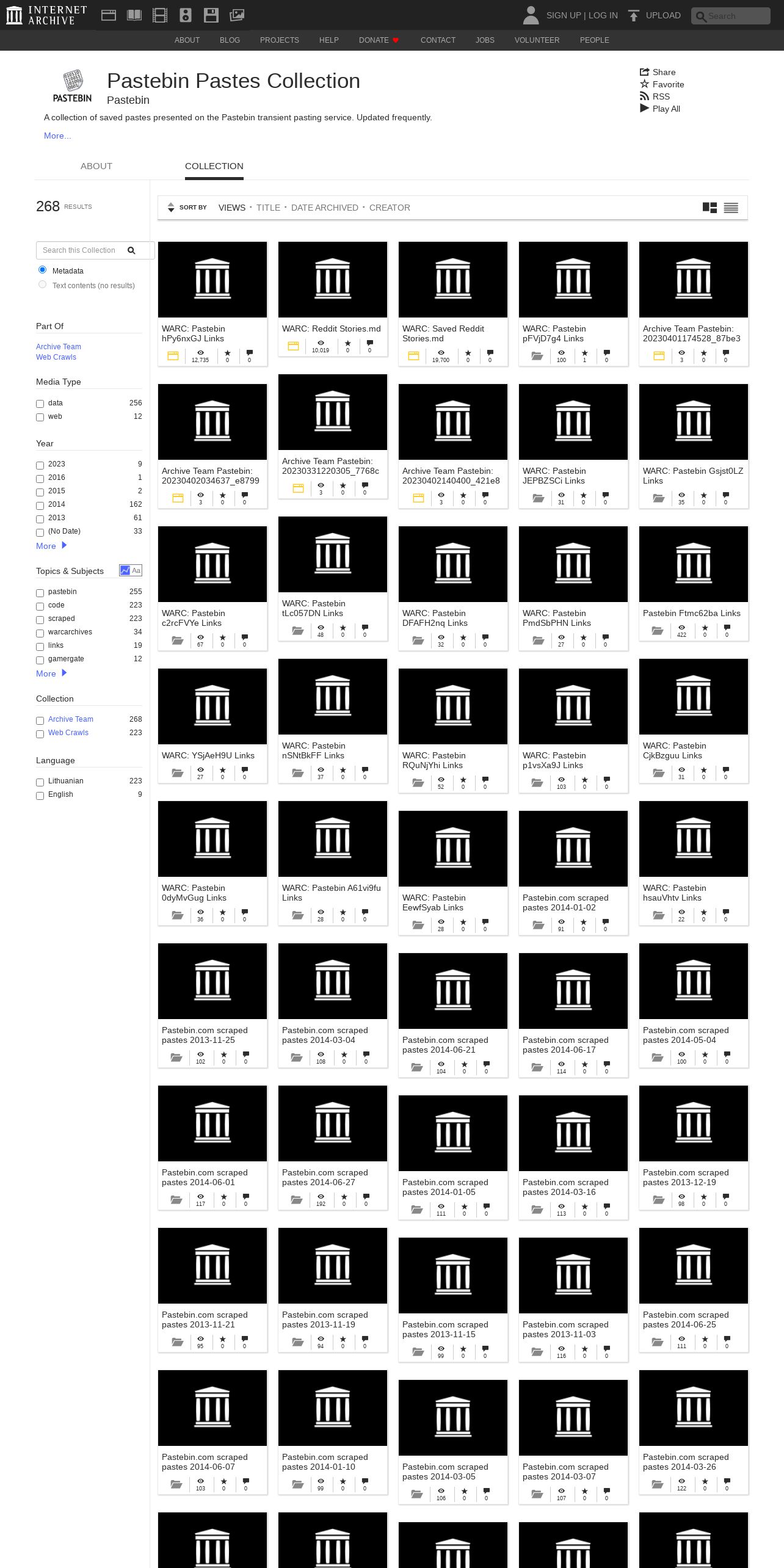Viewport: 784px width, 1568px height.
Task: Click the topics chart view icon
Action: 125,570
